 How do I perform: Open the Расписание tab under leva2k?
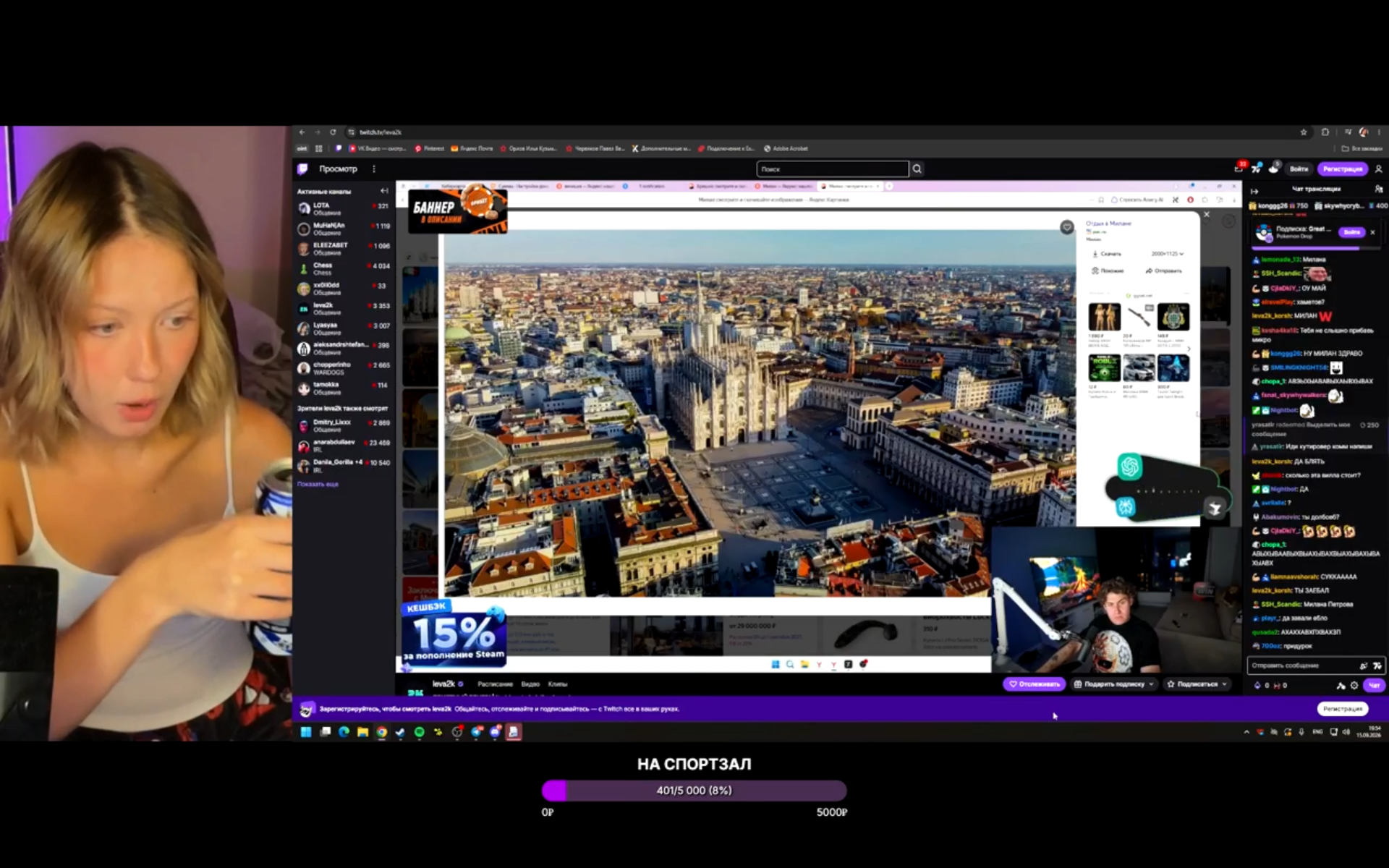(x=495, y=684)
